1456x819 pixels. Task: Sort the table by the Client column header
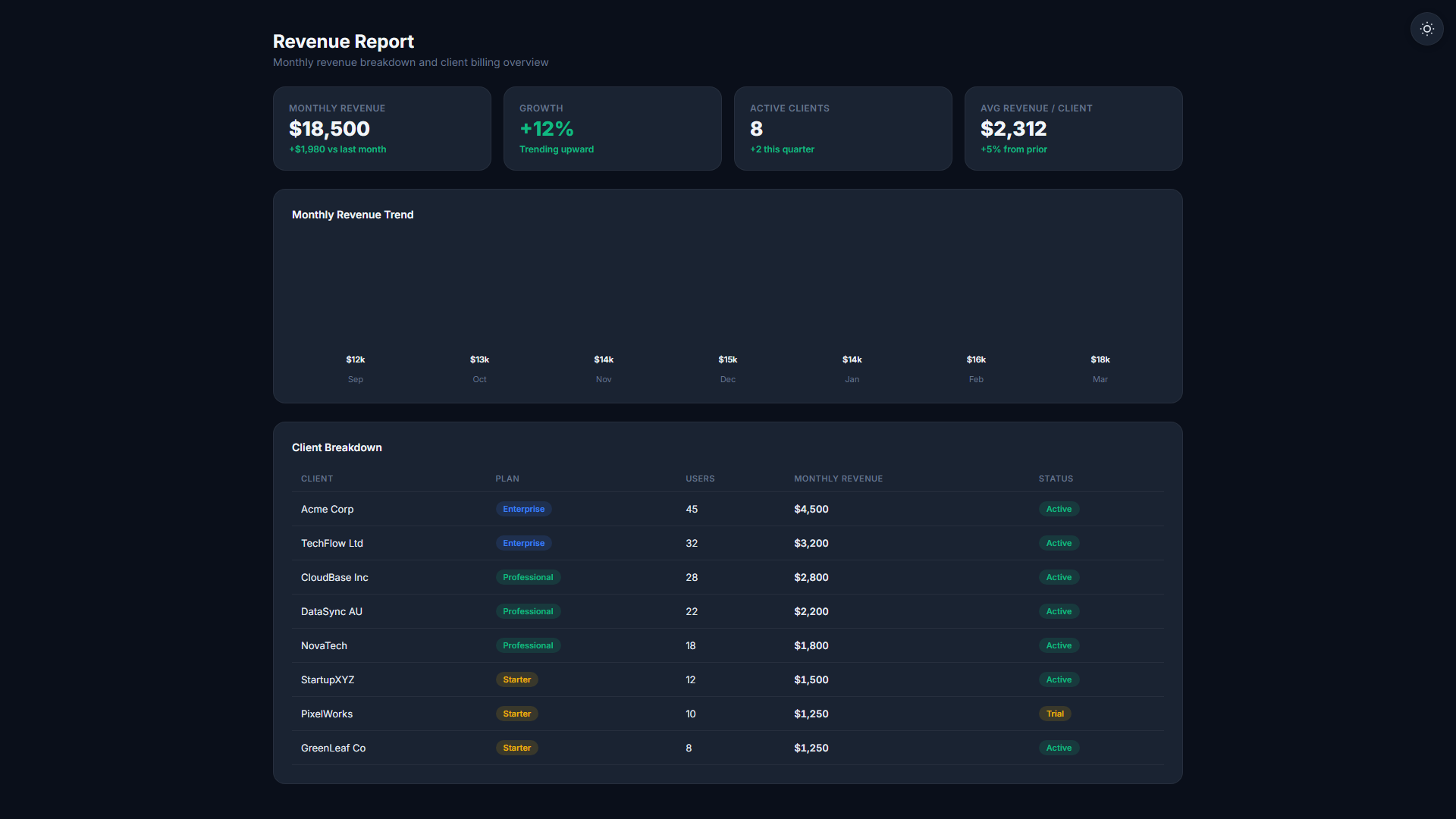coord(317,479)
